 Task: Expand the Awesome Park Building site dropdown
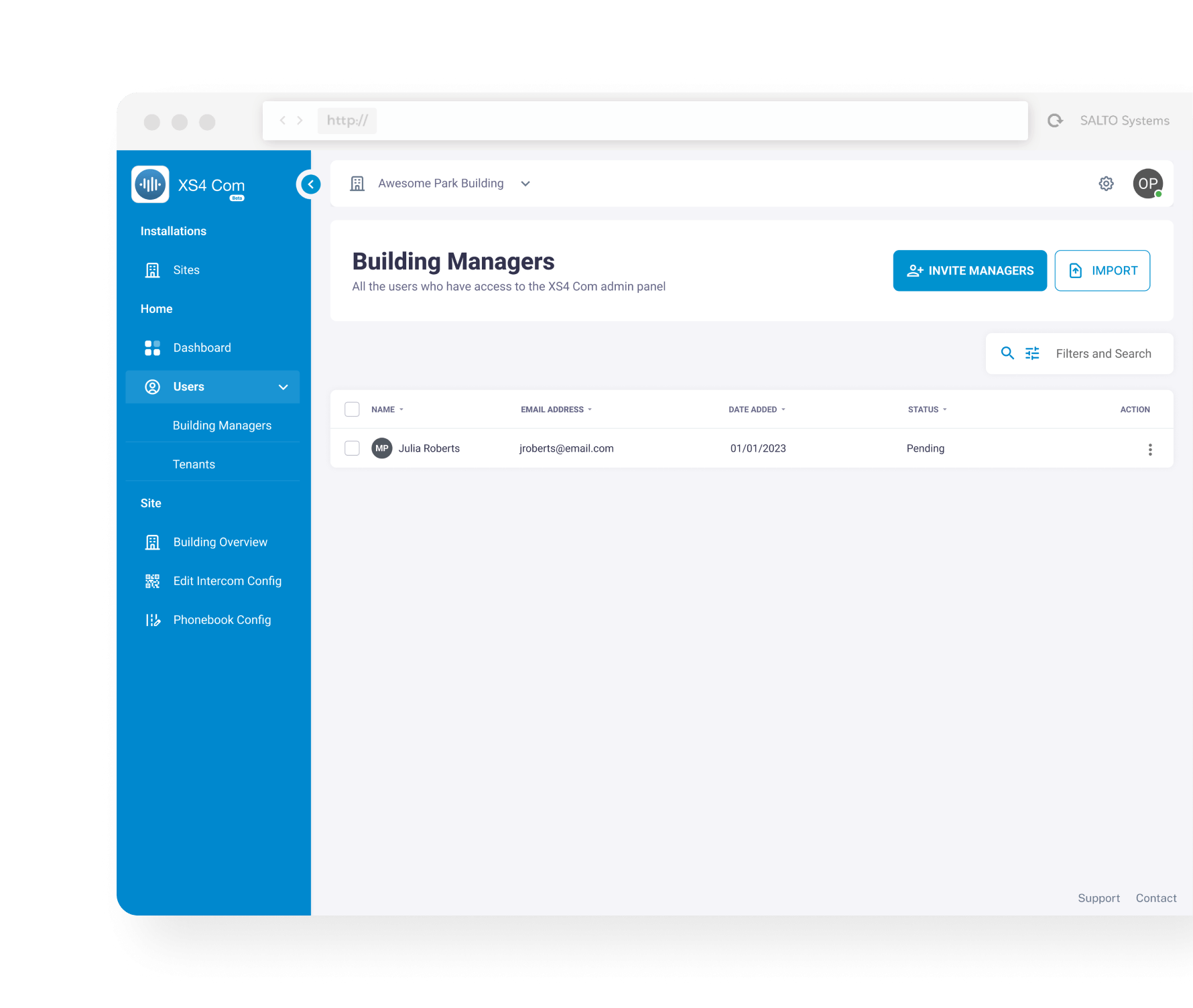tap(525, 184)
